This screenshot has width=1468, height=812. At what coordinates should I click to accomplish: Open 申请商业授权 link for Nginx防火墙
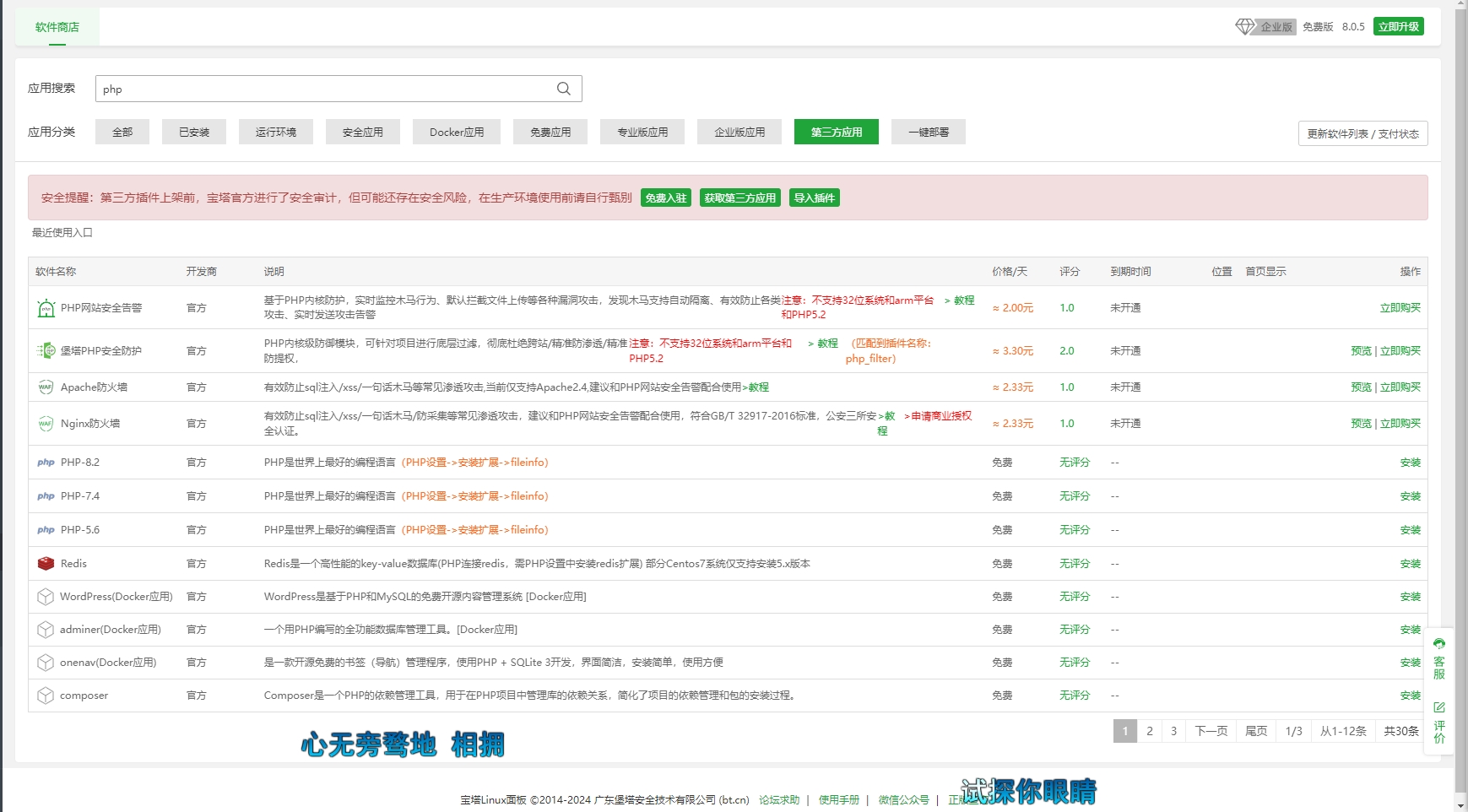coord(938,416)
